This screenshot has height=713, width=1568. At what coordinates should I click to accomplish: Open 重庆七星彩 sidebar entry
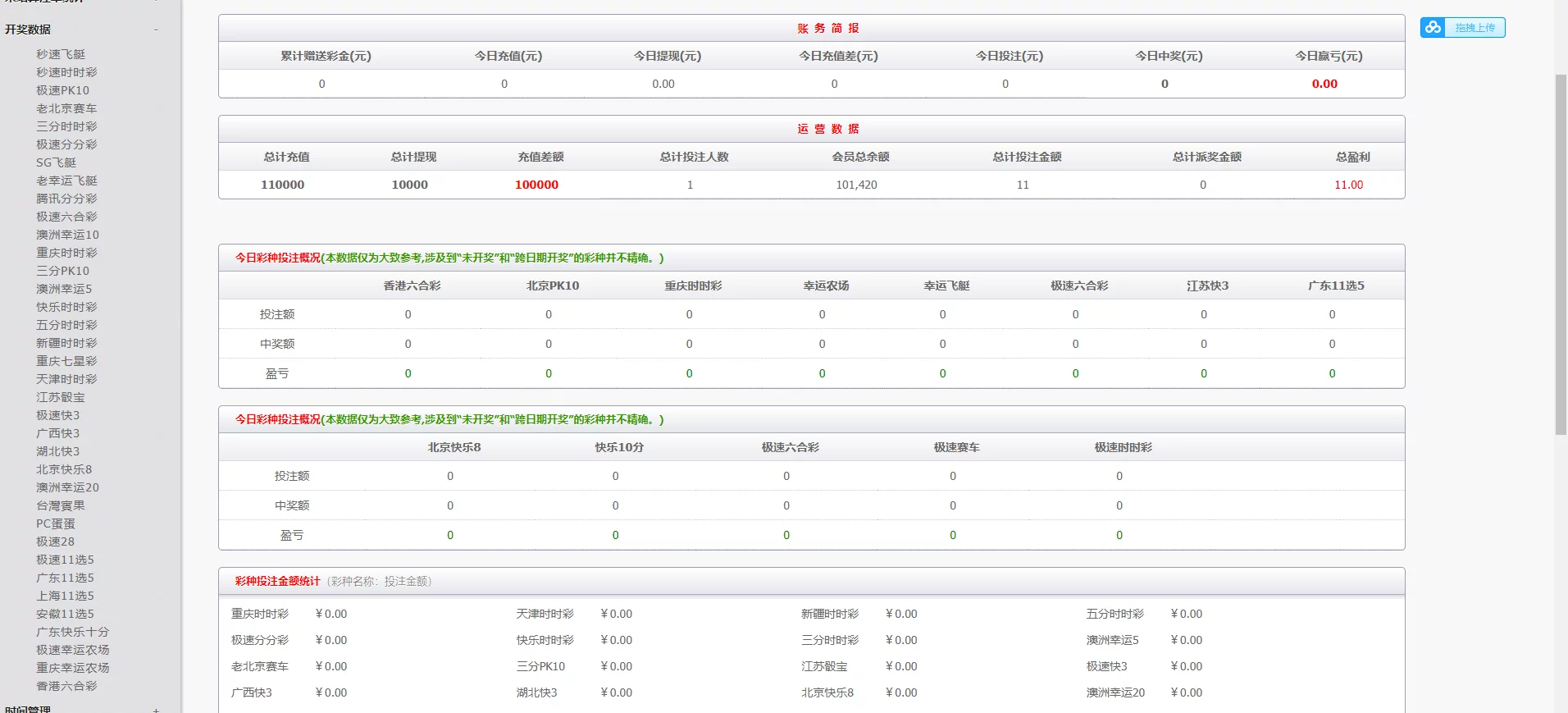coord(66,361)
